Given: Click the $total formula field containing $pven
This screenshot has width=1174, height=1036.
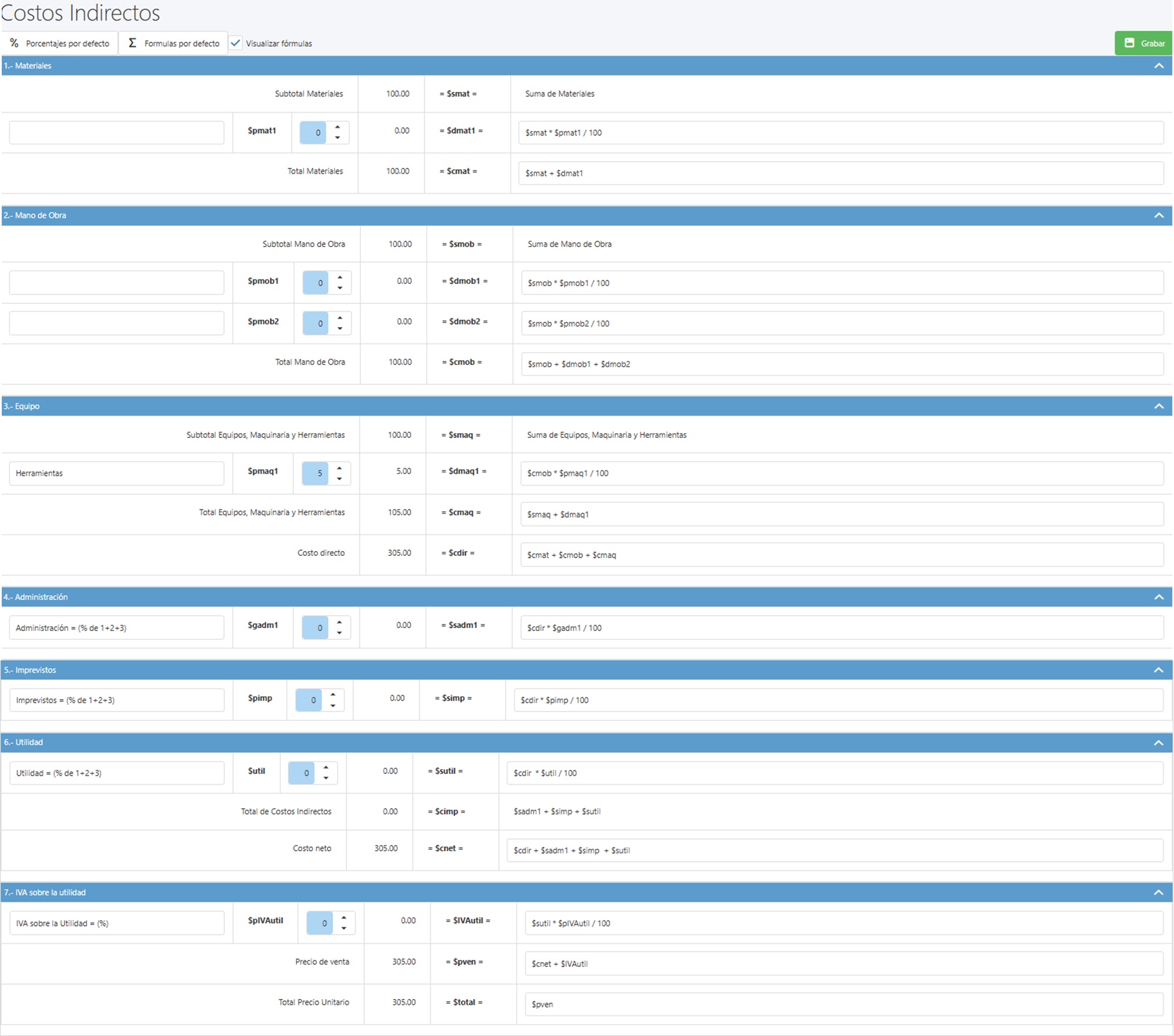Looking at the screenshot, I should click(x=844, y=1004).
